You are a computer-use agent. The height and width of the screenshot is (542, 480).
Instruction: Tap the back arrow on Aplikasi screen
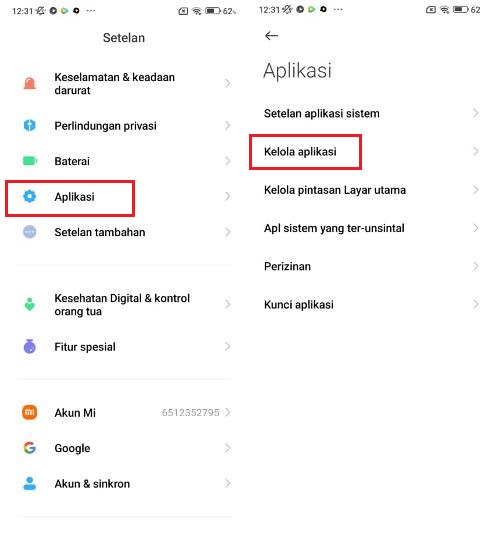(x=271, y=36)
